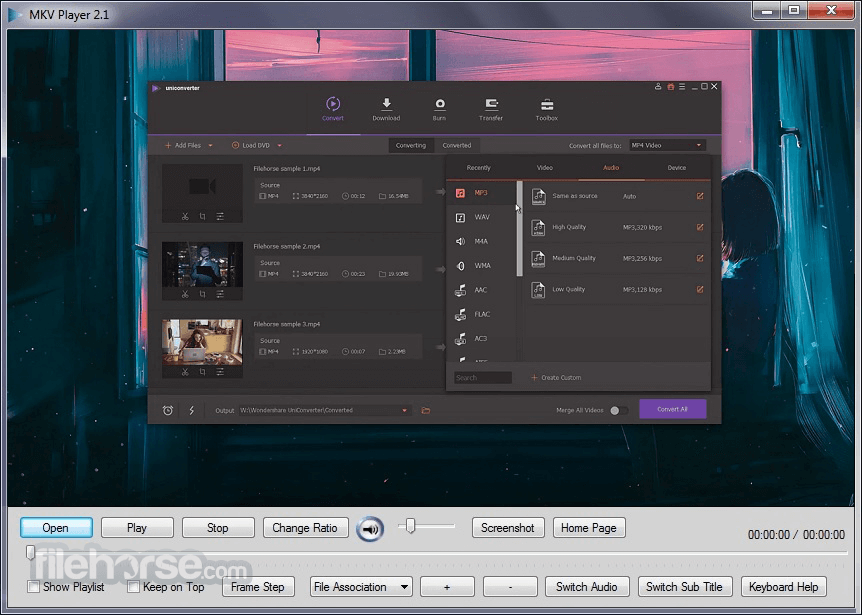Click the Switch Audio button
The width and height of the screenshot is (862, 615).
click(587, 586)
